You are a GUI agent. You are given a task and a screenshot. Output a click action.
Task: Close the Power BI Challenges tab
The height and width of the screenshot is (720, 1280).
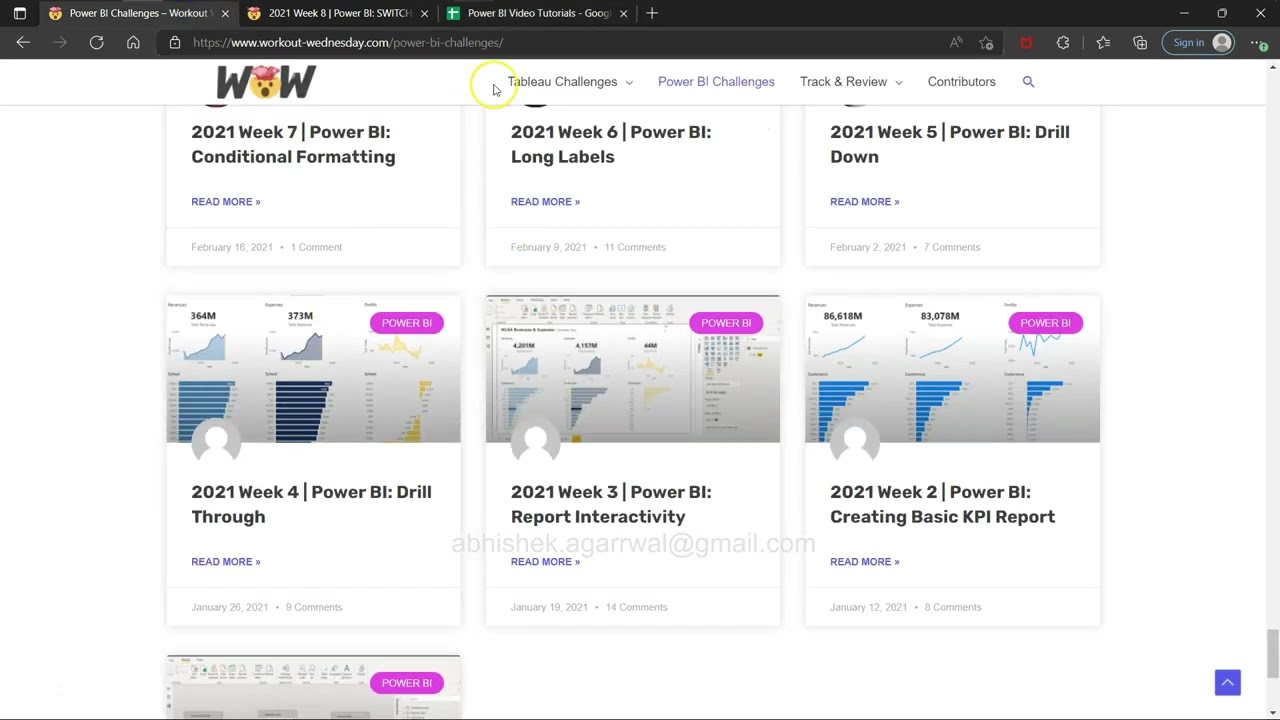tap(225, 13)
